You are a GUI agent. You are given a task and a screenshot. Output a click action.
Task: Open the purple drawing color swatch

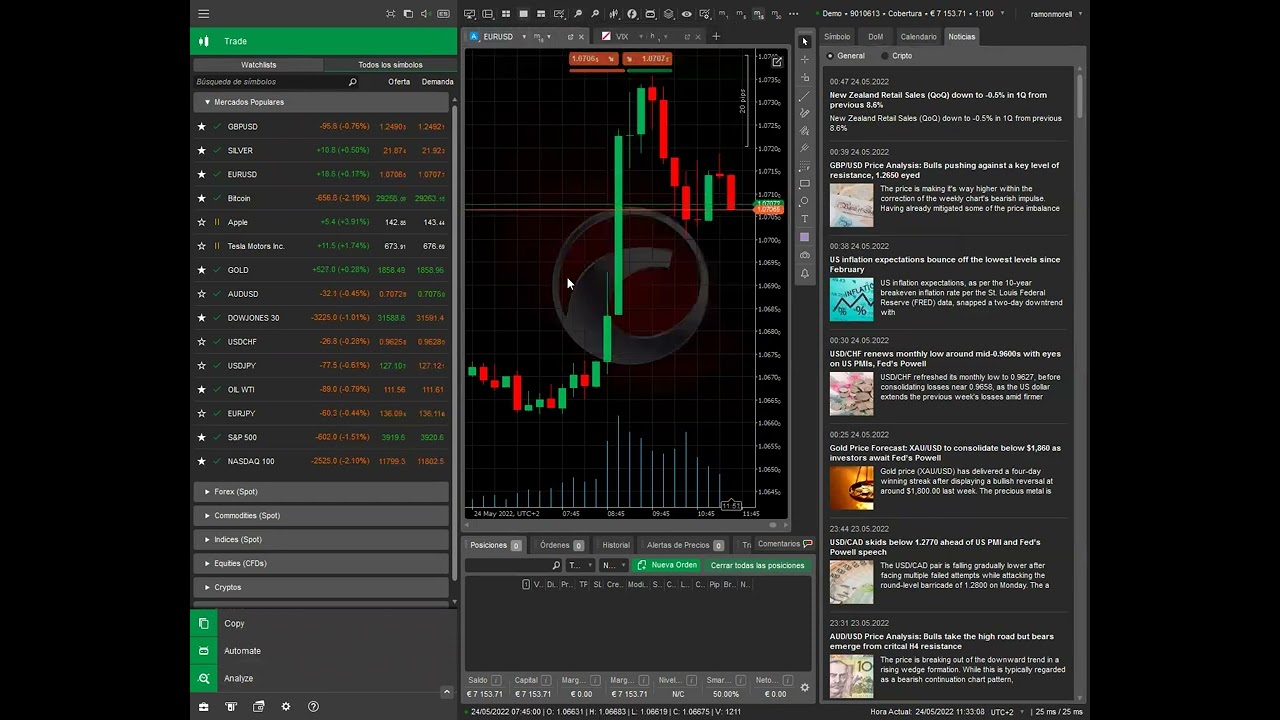coord(805,237)
